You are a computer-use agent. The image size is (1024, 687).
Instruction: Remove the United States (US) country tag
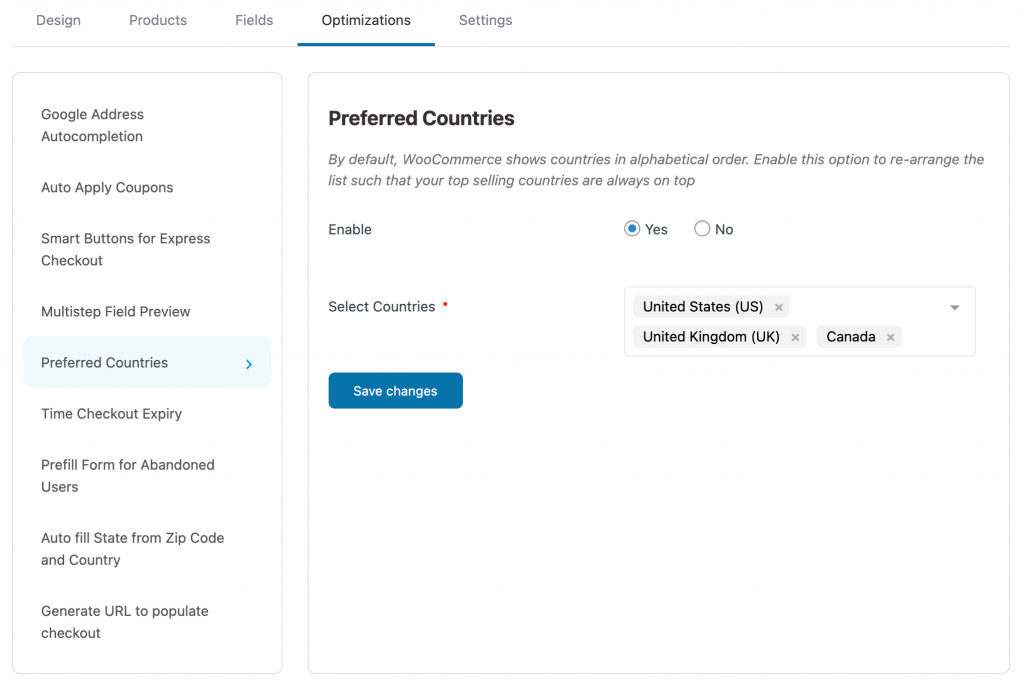point(779,307)
